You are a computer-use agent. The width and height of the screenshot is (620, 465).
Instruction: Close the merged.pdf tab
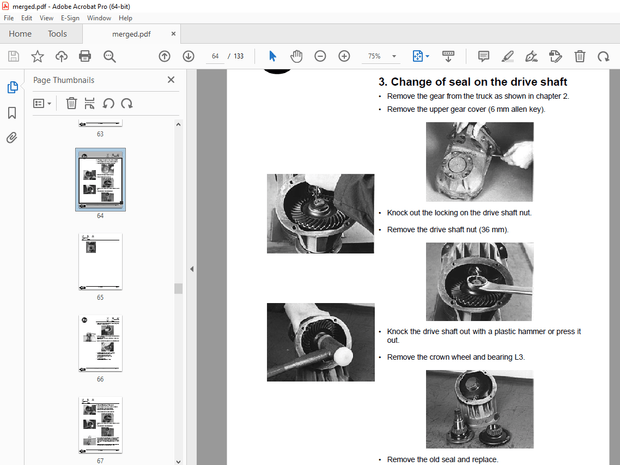[x=173, y=34]
